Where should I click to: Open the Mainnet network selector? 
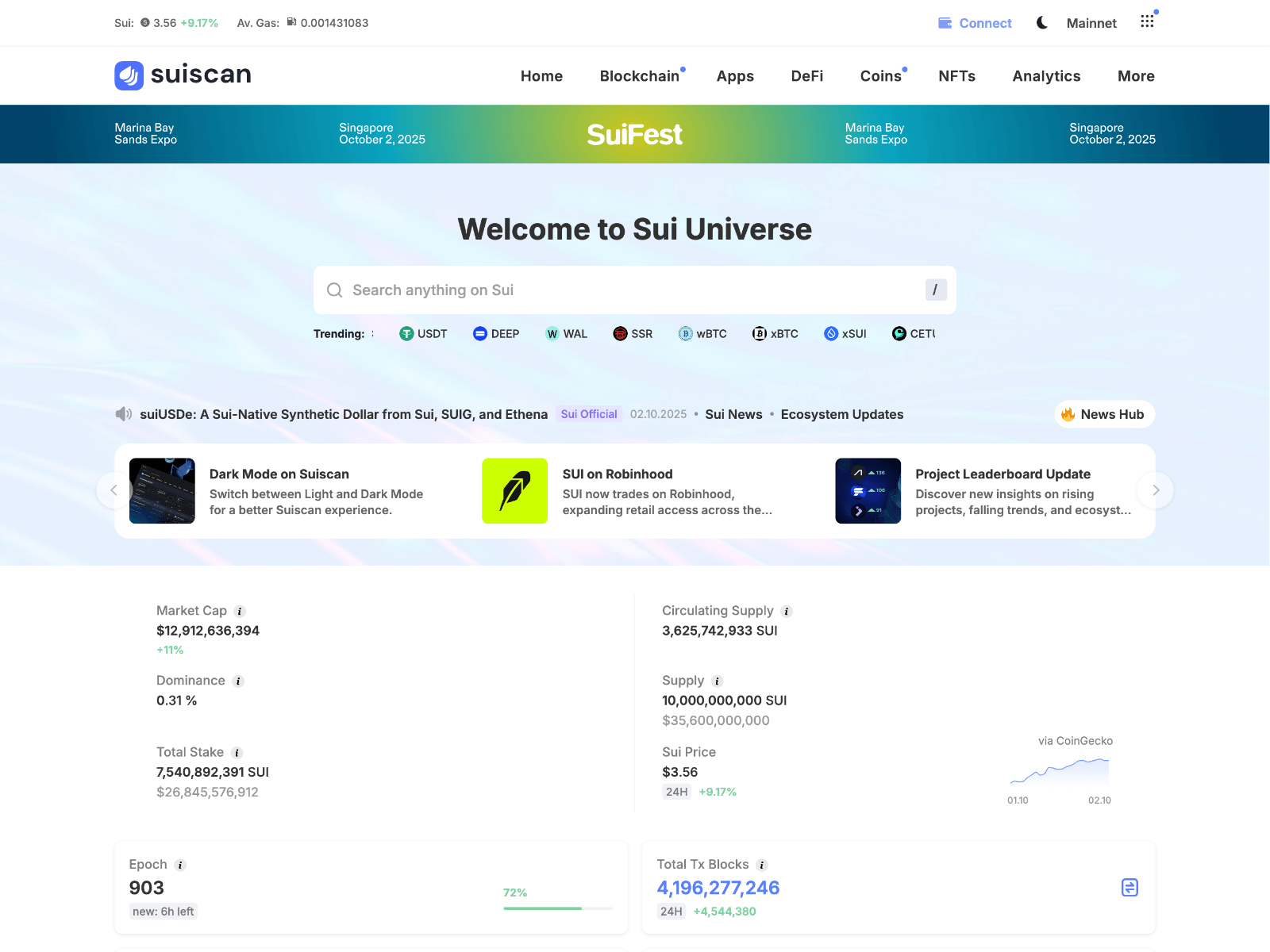tap(1091, 23)
